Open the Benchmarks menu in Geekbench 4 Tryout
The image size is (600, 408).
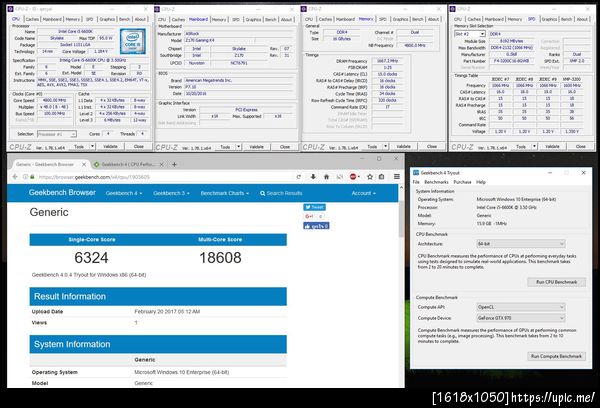click(x=436, y=182)
